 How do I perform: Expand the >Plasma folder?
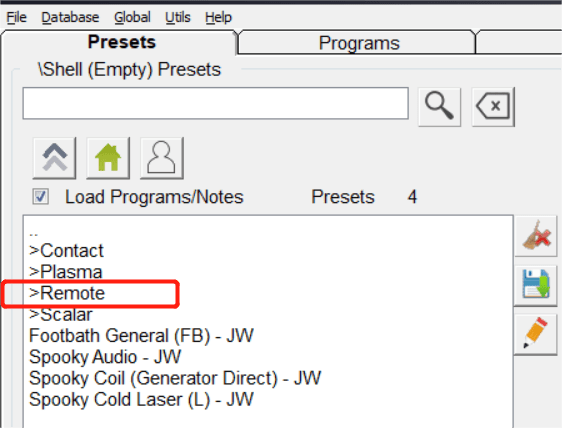pyautogui.click(x=66, y=272)
